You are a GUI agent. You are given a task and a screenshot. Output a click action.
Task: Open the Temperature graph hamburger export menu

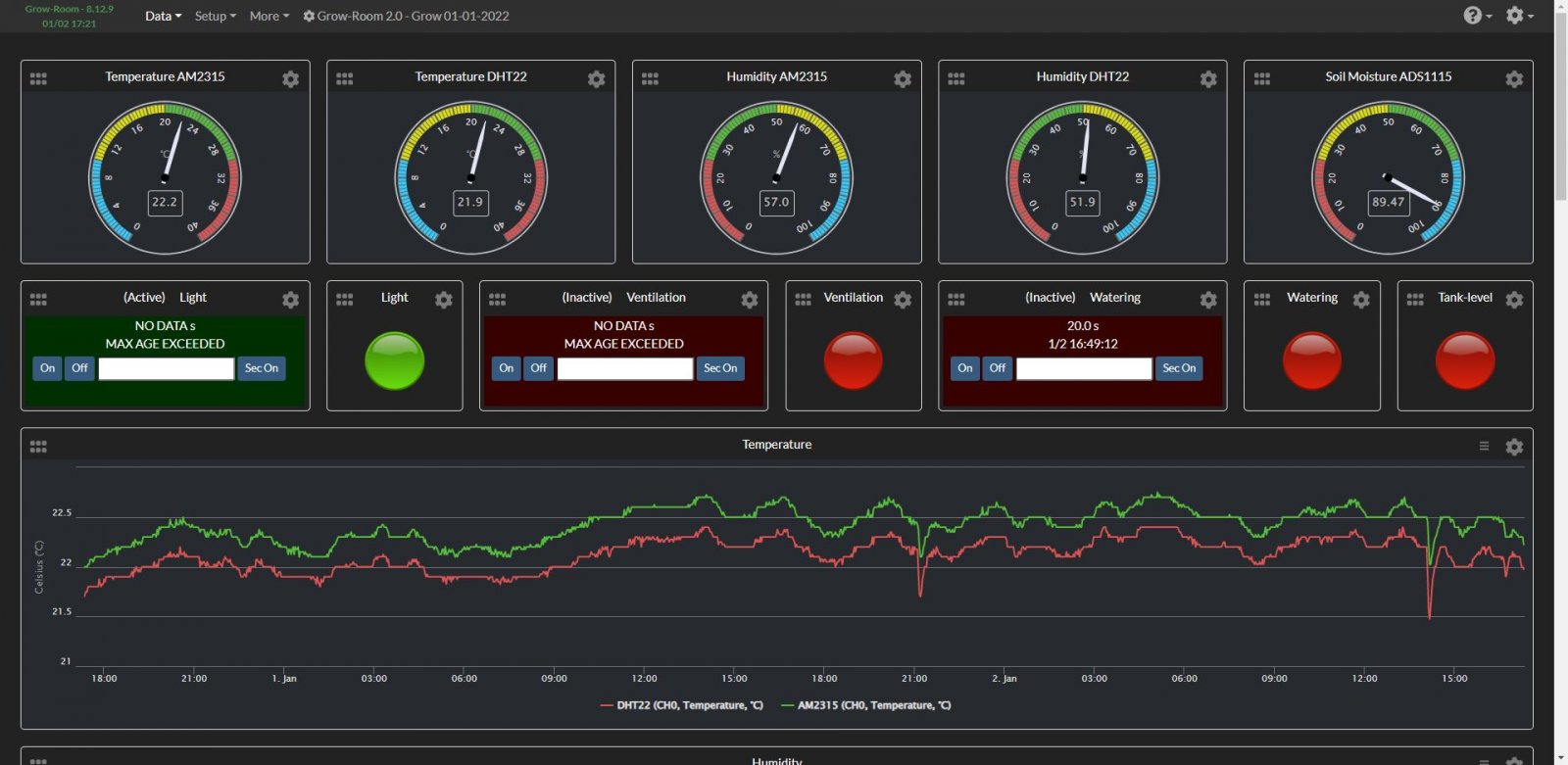click(x=1484, y=446)
